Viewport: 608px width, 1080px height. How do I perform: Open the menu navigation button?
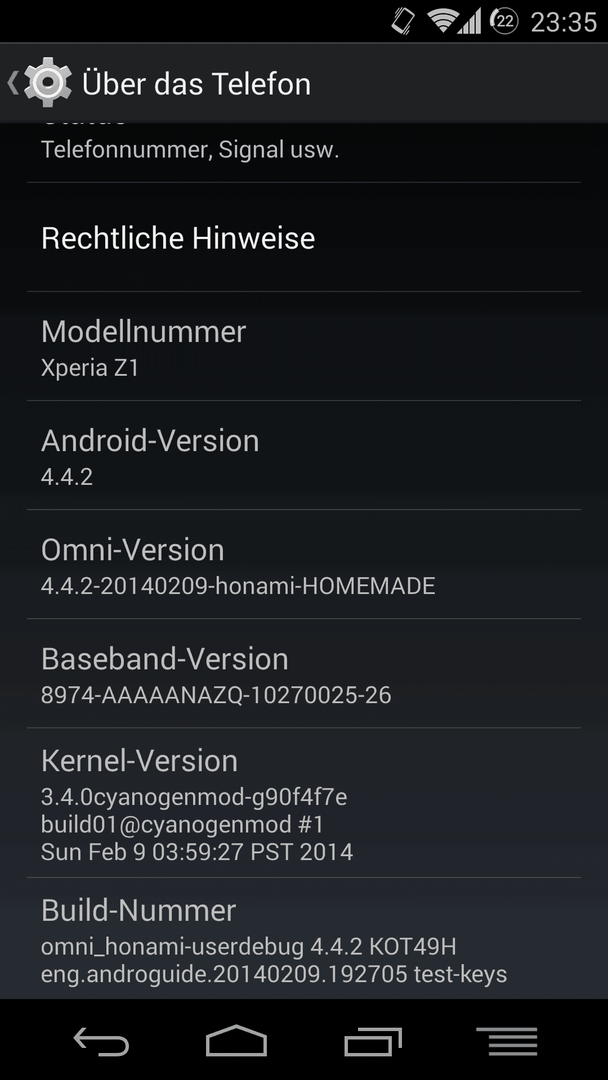point(507,1041)
